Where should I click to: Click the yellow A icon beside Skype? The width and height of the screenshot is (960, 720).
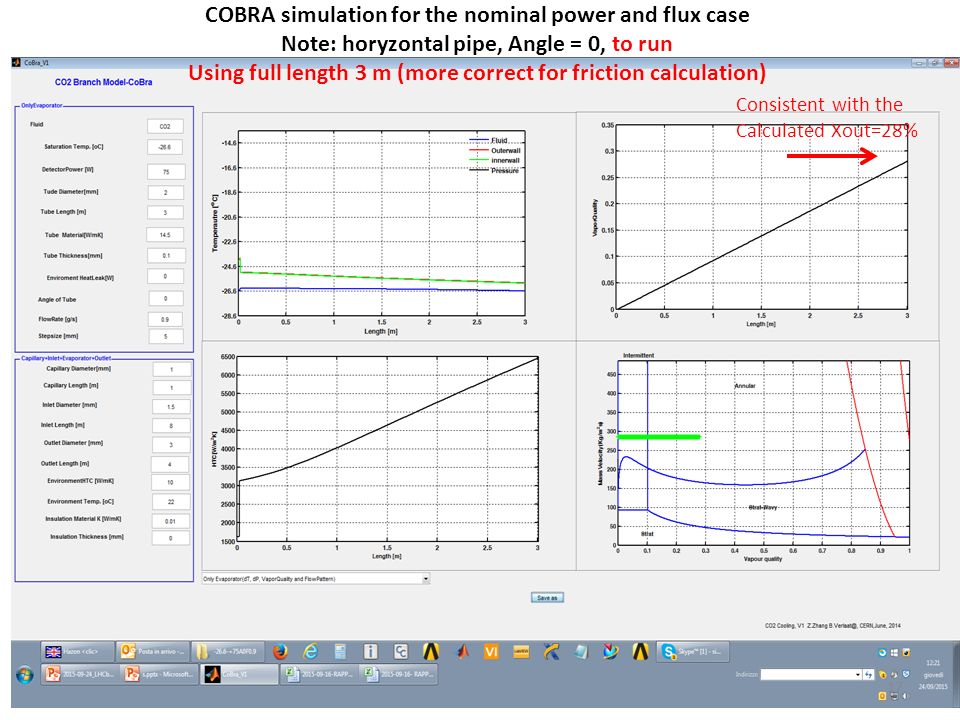tap(640, 652)
